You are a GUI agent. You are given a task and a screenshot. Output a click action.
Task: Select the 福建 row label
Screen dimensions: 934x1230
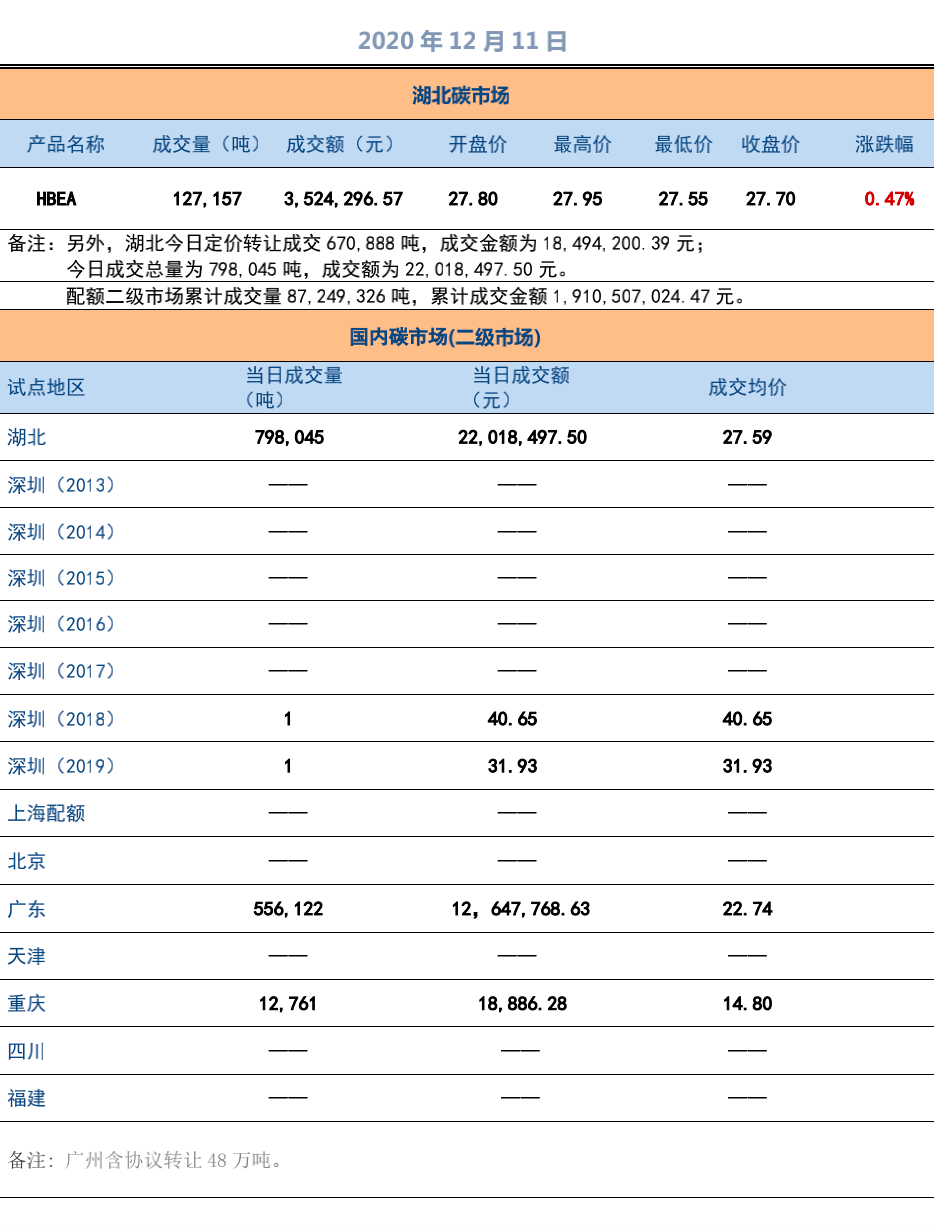click(x=27, y=1098)
